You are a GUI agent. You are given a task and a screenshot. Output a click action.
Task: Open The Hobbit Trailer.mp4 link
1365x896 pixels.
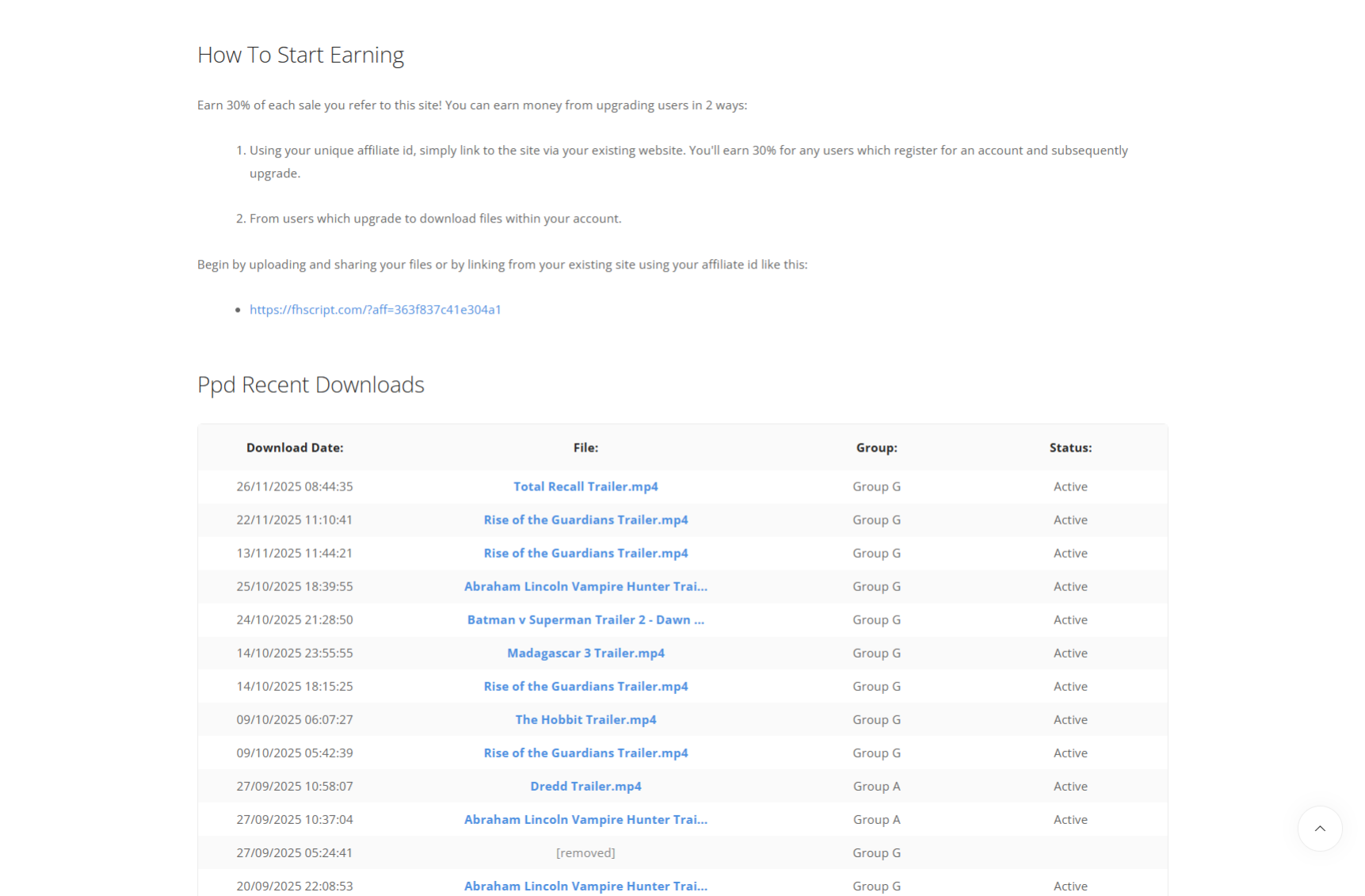tap(585, 719)
